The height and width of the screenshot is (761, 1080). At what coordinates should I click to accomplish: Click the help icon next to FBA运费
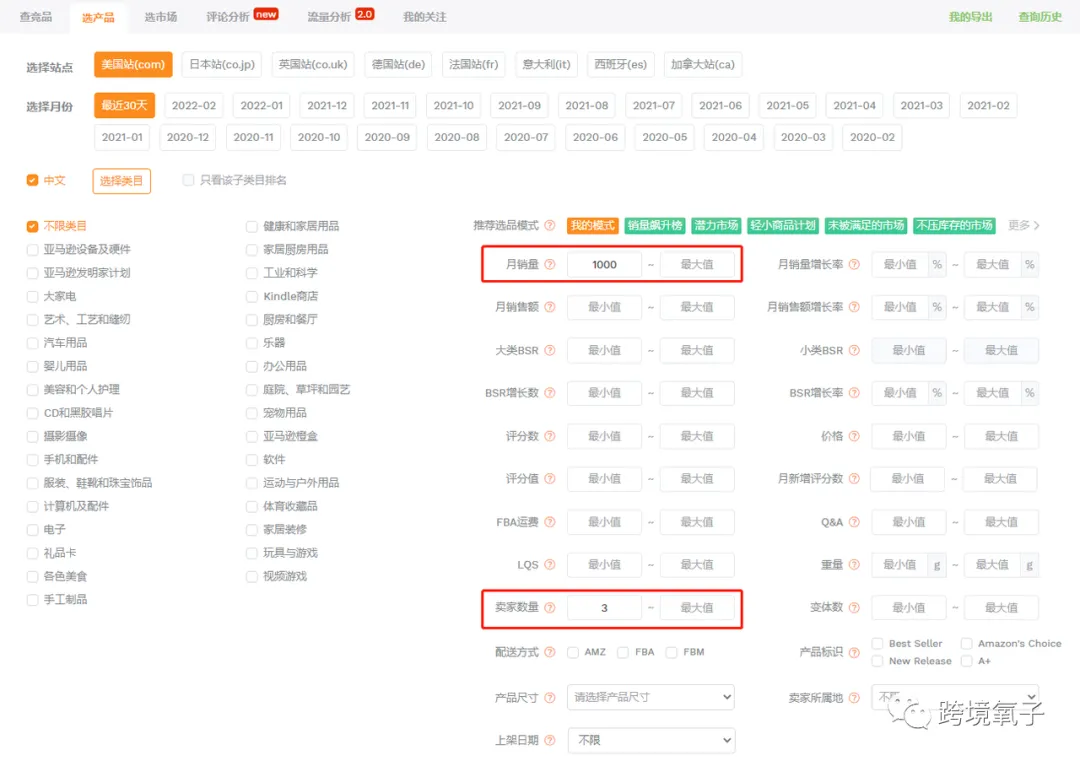coord(550,522)
